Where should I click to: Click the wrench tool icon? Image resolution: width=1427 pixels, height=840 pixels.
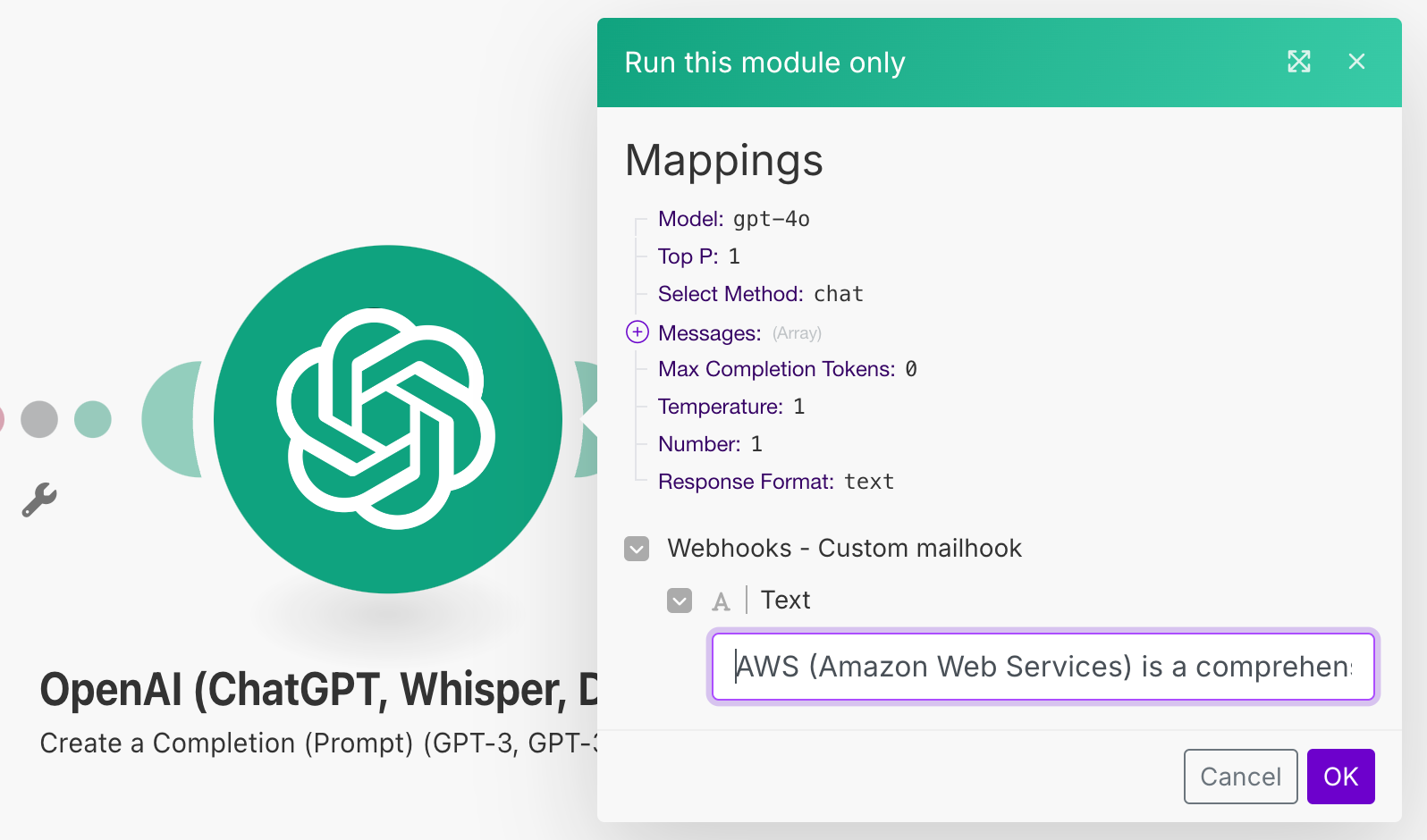coord(38,500)
